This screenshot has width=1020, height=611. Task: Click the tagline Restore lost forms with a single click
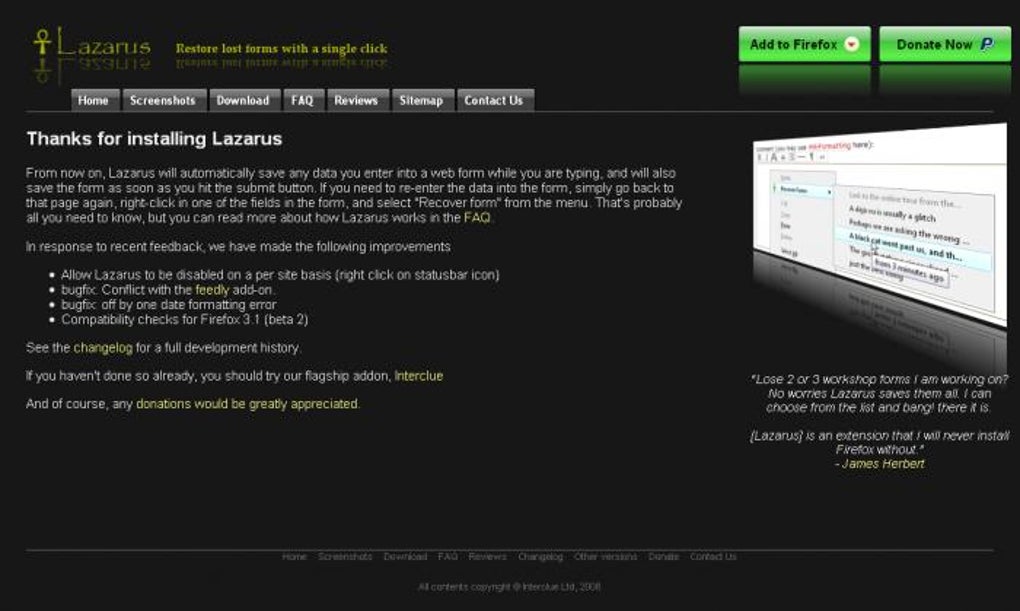point(281,48)
